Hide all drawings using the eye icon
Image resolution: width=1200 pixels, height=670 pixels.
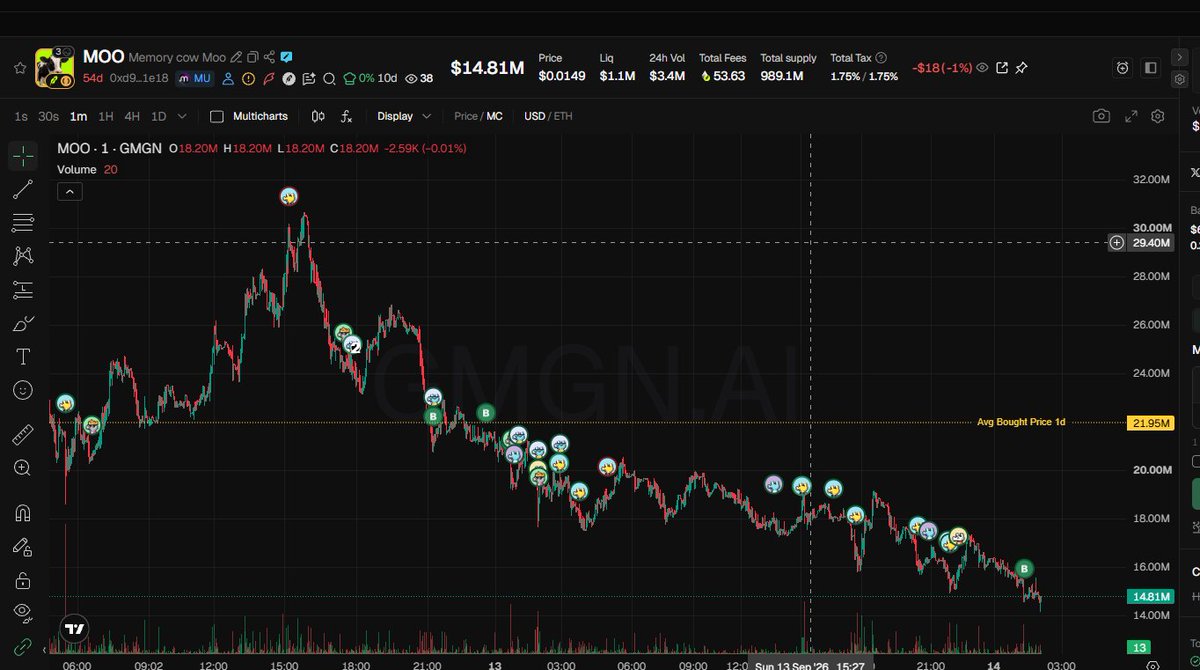[23, 613]
